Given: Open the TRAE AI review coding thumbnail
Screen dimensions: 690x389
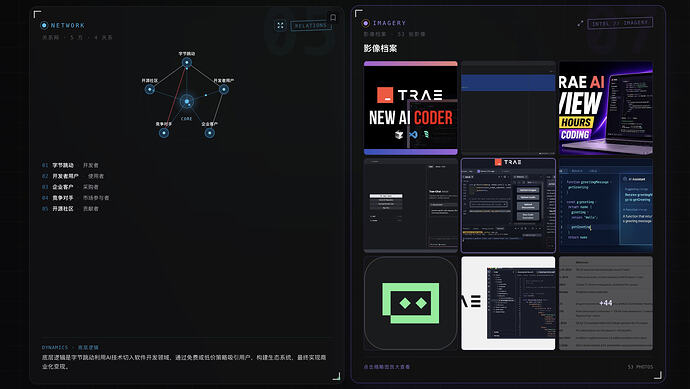Looking at the screenshot, I should [x=606, y=108].
